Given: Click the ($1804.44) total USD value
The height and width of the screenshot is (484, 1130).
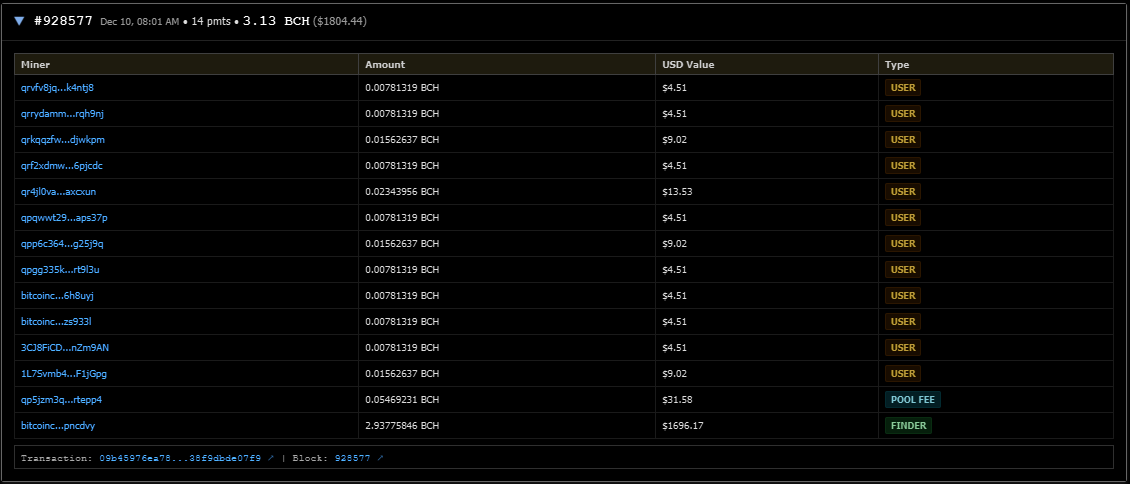Looking at the screenshot, I should pyautogui.click(x=340, y=22).
